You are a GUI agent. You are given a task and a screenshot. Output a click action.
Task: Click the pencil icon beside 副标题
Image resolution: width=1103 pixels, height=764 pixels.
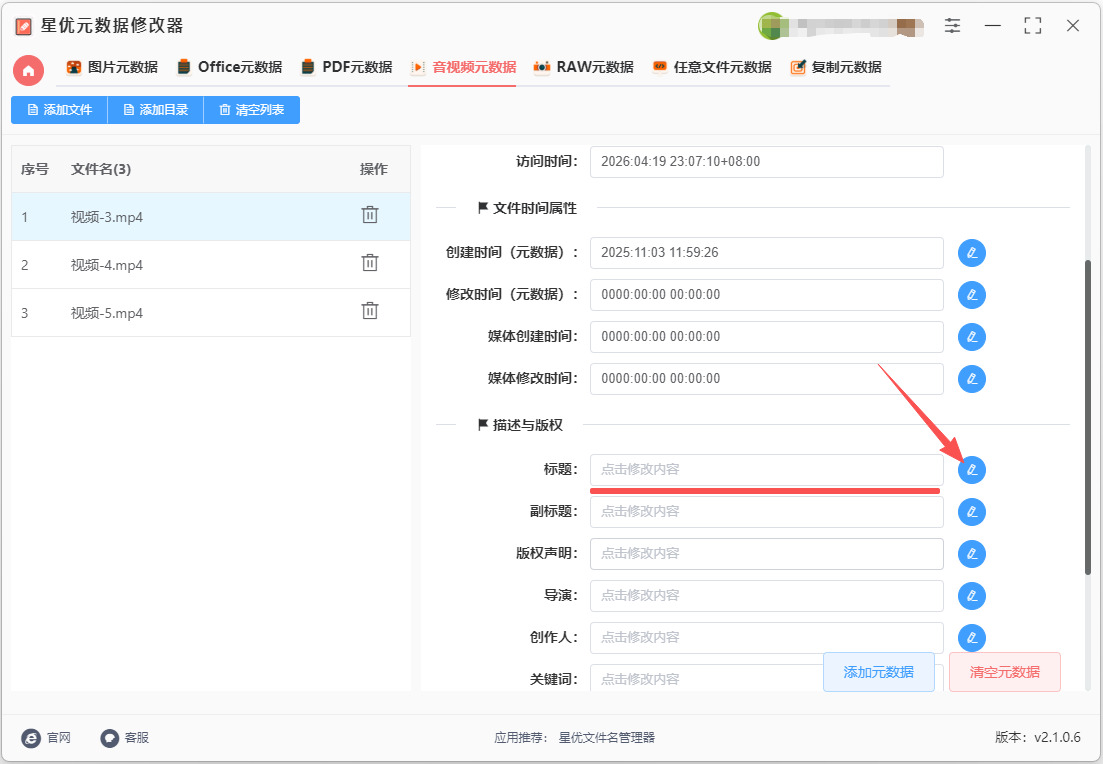click(x=971, y=512)
